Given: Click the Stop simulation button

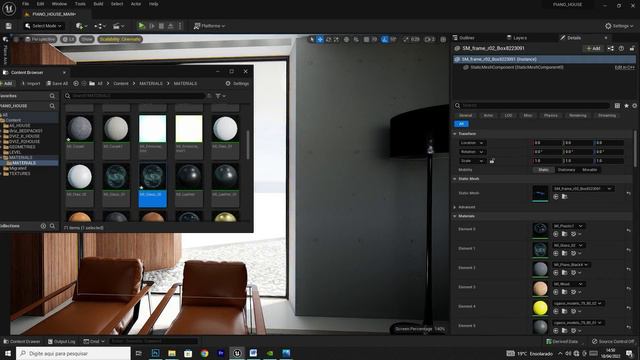Looking at the screenshot, I should [x=161, y=26].
